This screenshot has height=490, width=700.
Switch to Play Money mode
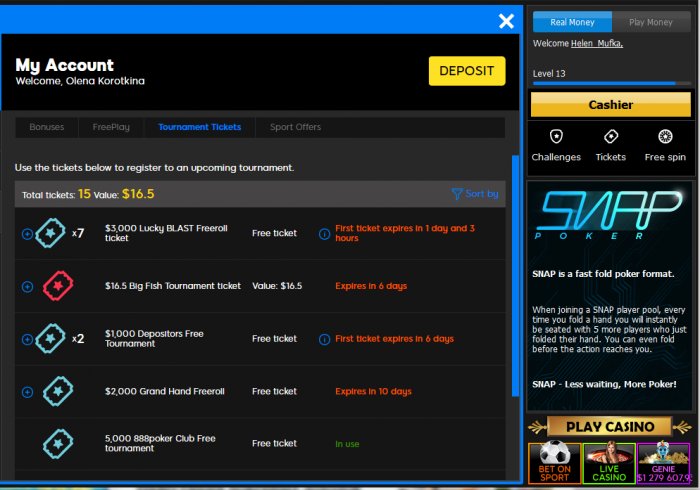pos(651,22)
